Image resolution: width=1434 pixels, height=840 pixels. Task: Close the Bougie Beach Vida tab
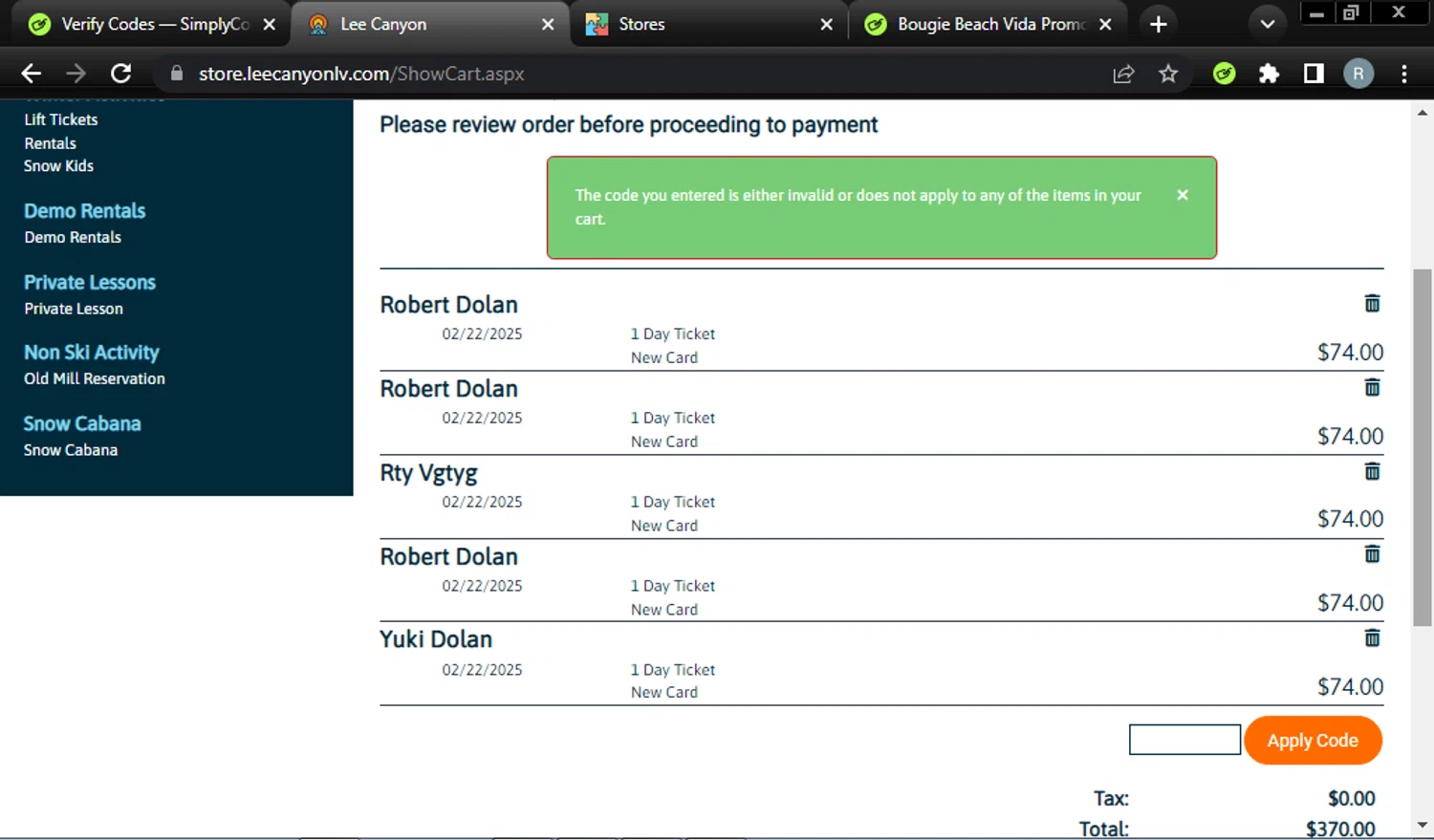pos(1105,25)
